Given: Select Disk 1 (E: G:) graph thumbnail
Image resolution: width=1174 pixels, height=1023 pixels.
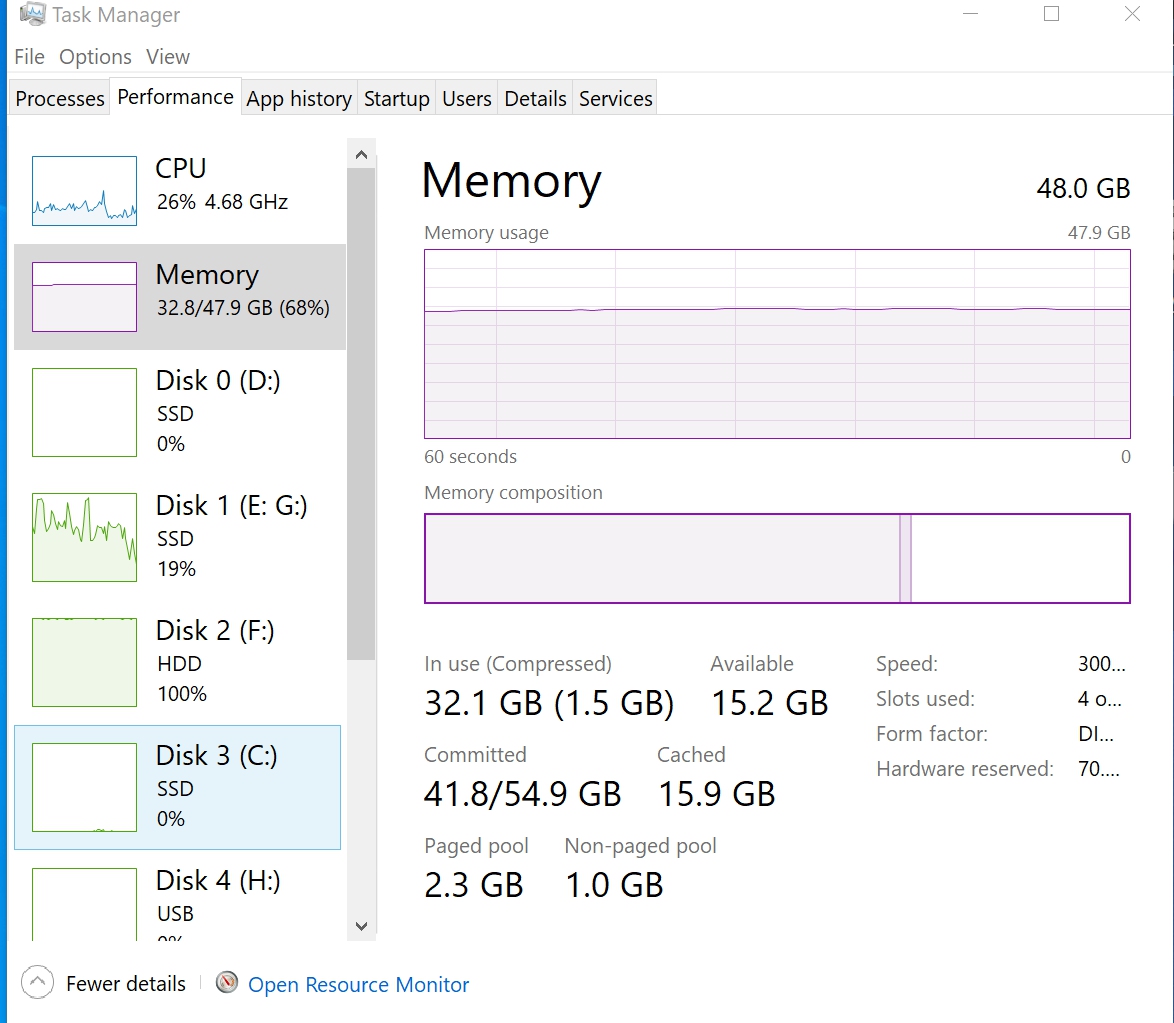Looking at the screenshot, I should [x=85, y=537].
